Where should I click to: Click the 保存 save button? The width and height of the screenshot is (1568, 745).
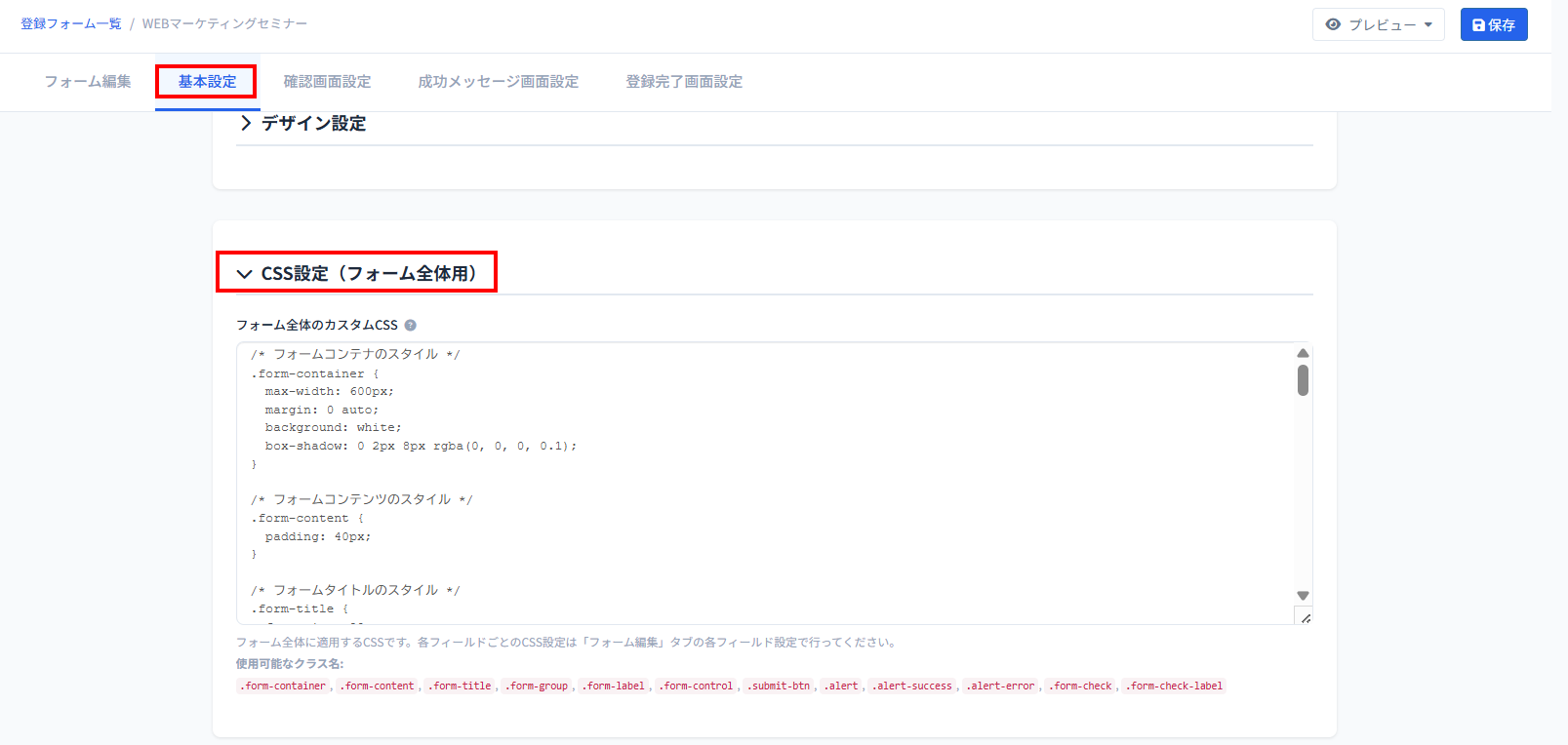pyautogui.click(x=1493, y=25)
